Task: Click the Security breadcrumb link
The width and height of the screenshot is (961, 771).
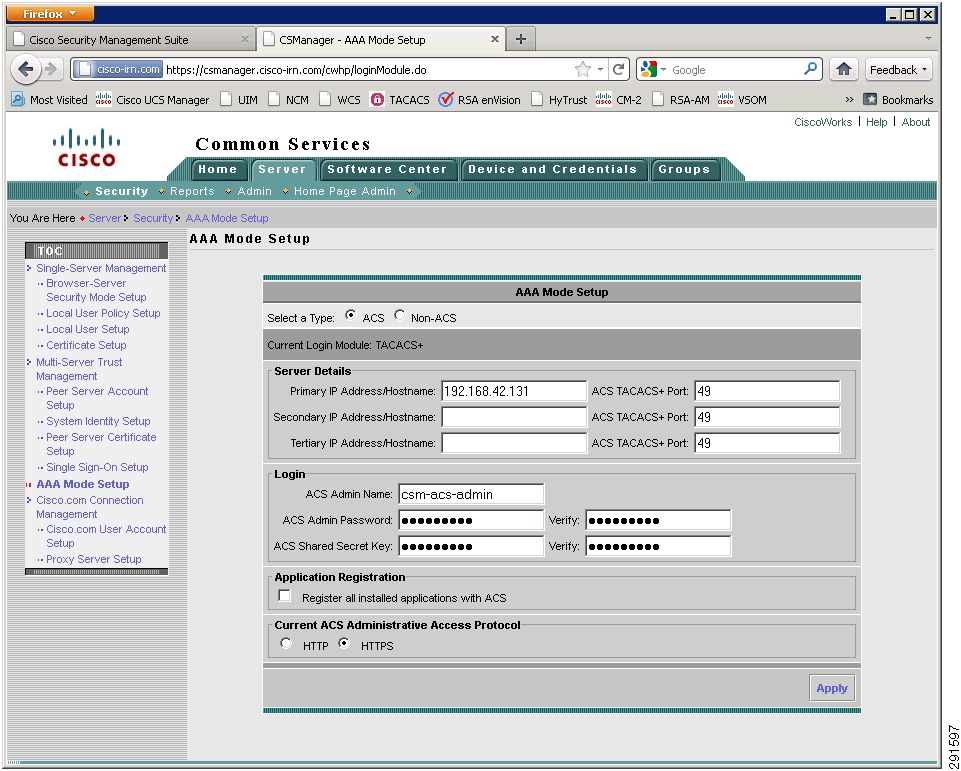Action: 153,218
